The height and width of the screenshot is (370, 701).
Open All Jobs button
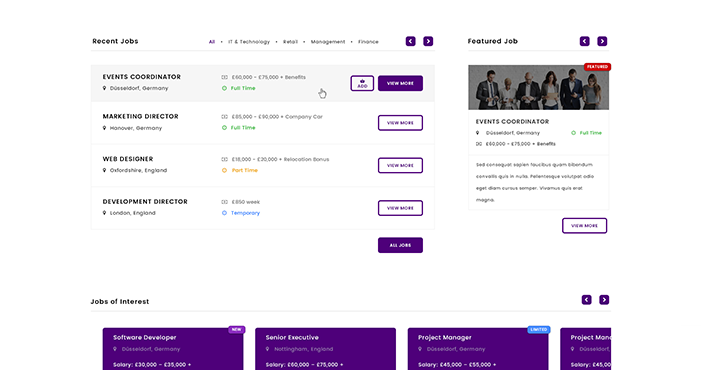point(400,245)
